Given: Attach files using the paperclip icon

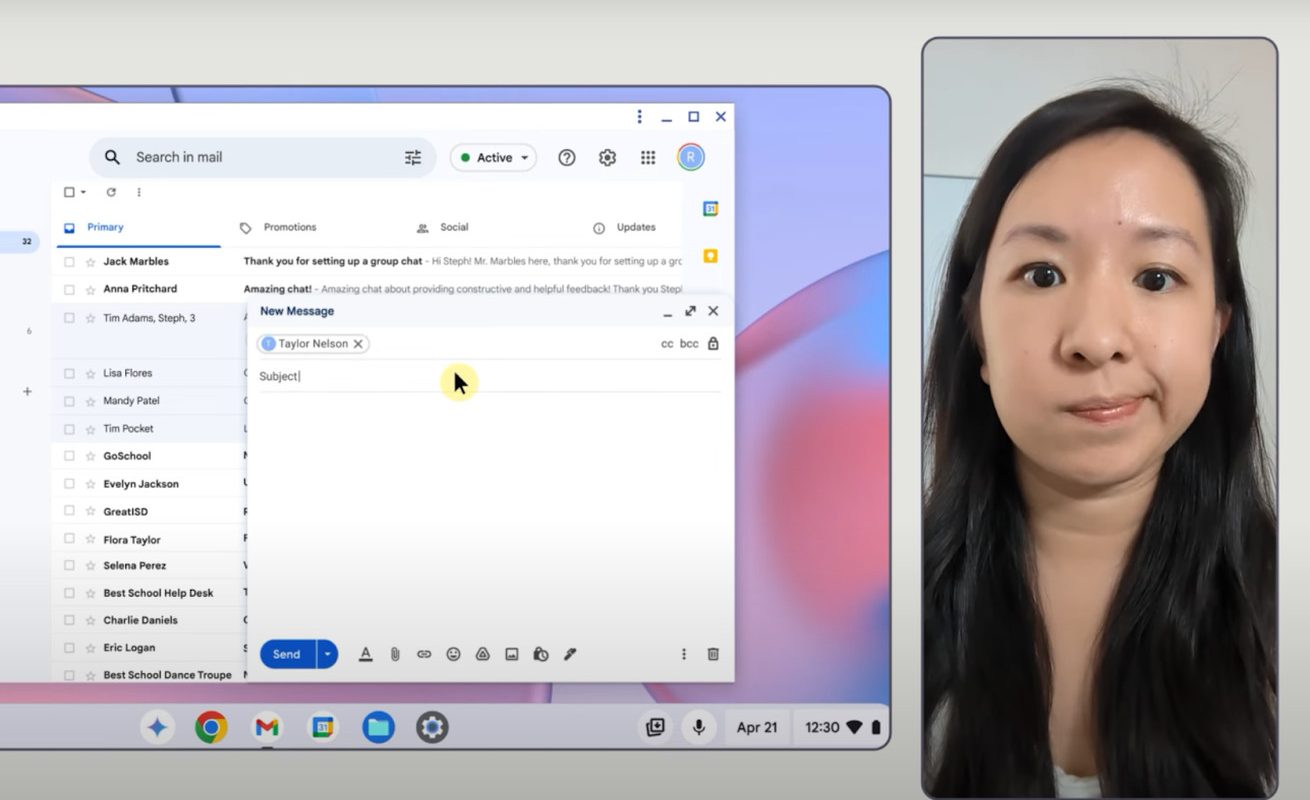Looking at the screenshot, I should click(x=395, y=654).
